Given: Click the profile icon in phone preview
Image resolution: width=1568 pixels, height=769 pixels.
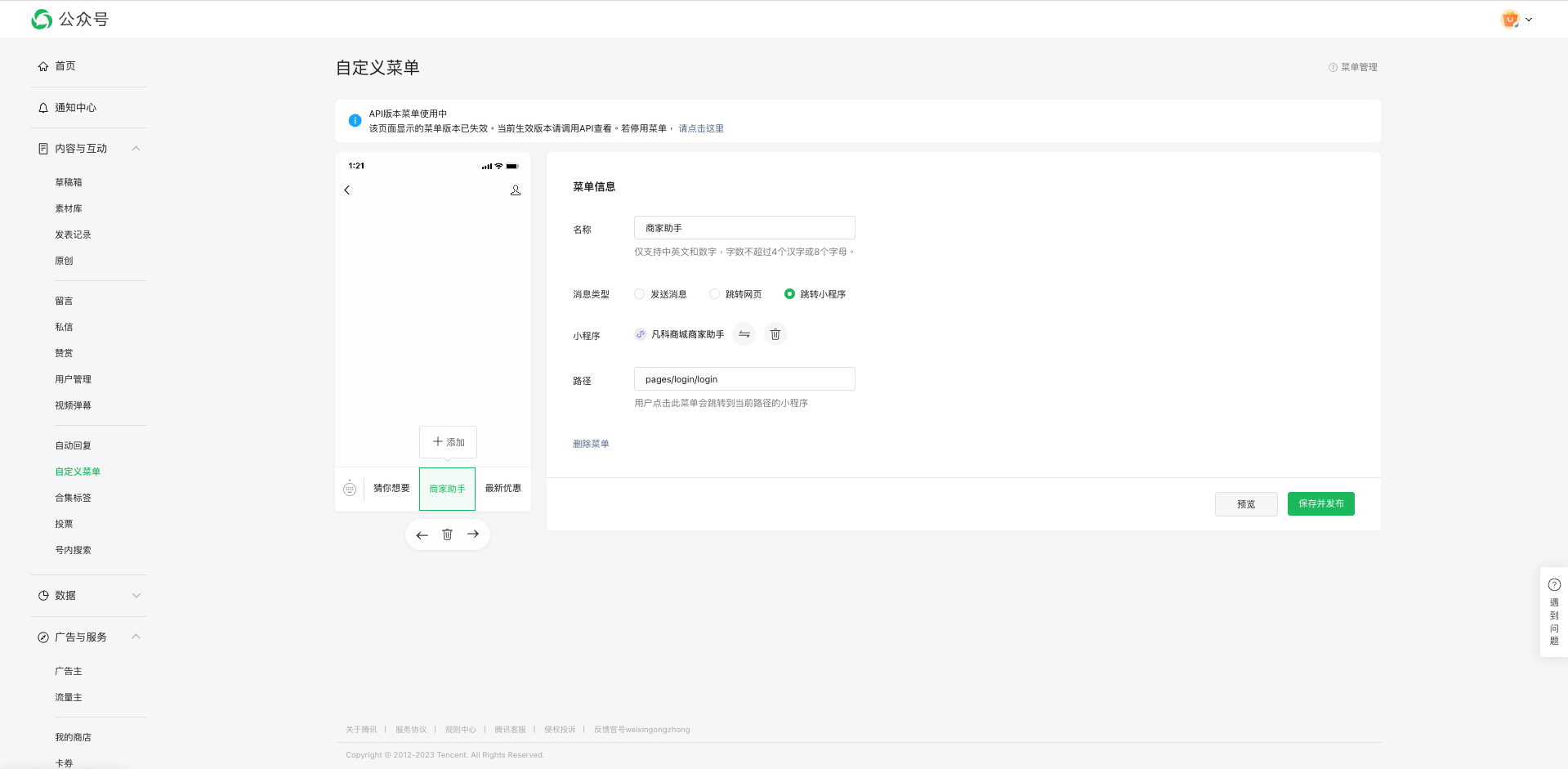Looking at the screenshot, I should (x=516, y=190).
